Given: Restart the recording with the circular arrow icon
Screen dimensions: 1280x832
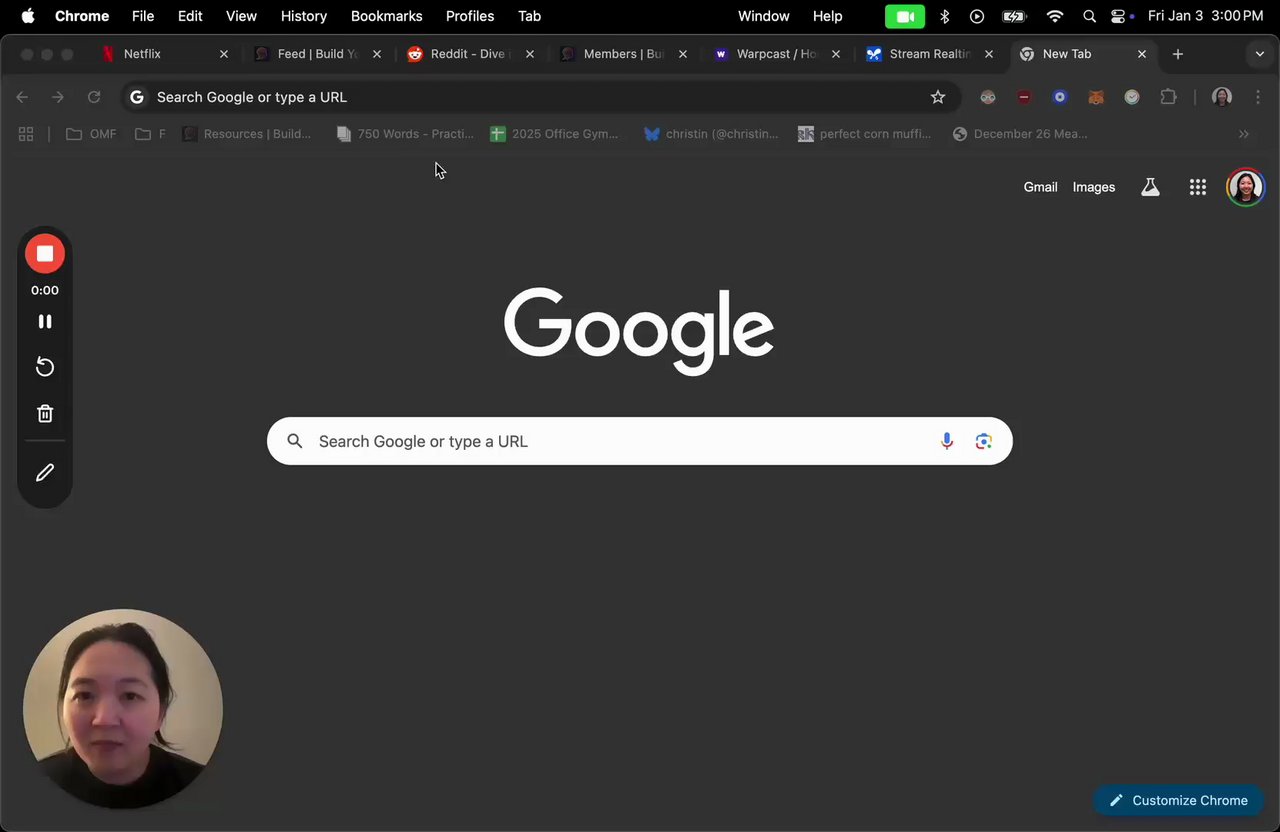Looking at the screenshot, I should 45,367.
